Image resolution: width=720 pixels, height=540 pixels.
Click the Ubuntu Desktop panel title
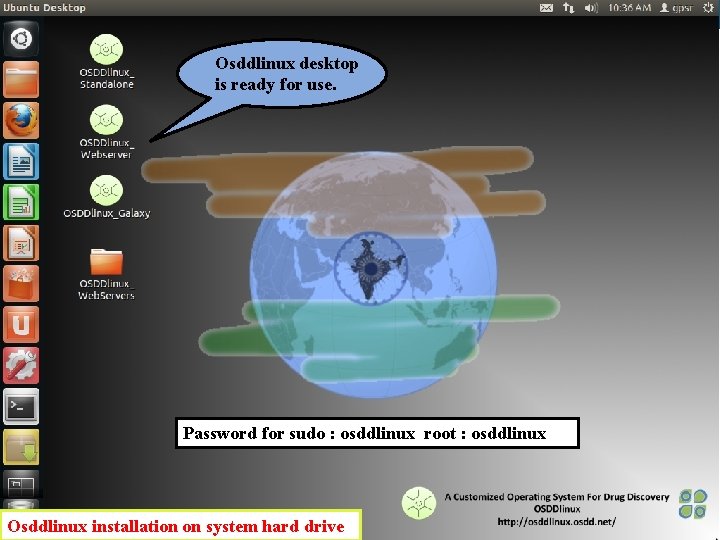(44, 8)
